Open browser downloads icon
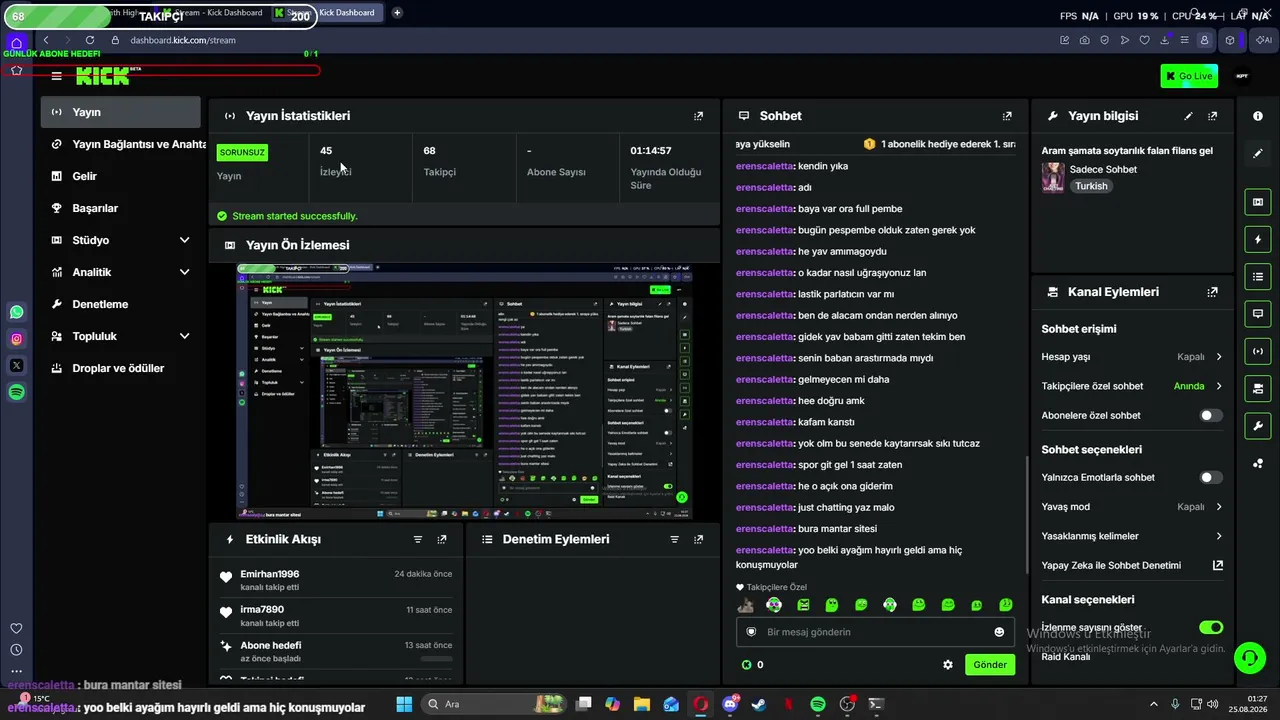The width and height of the screenshot is (1280, 720). pyautogui.click(x=1164, y=40)
